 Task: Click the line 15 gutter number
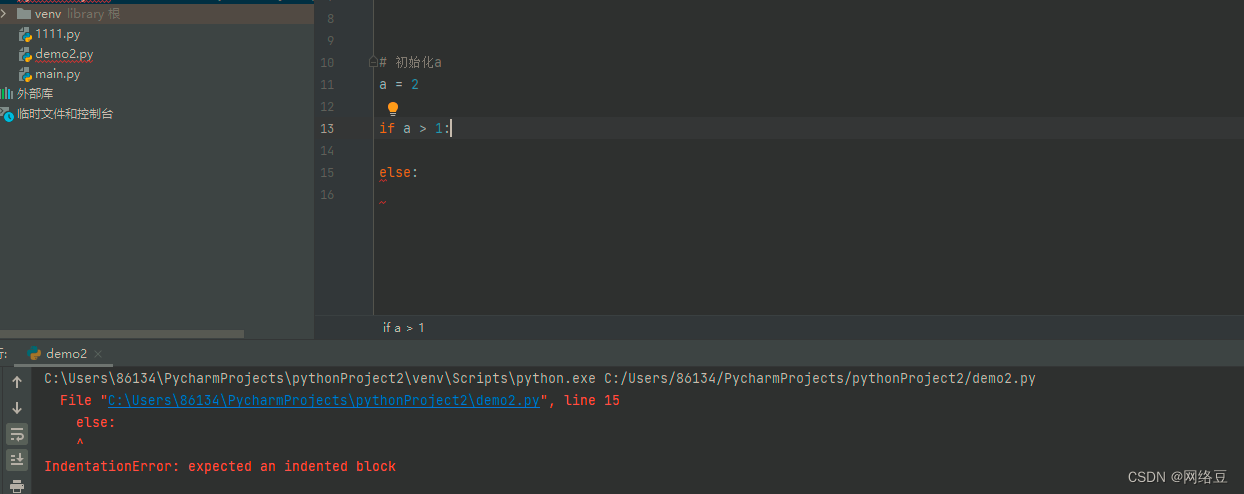coord(327,172)
